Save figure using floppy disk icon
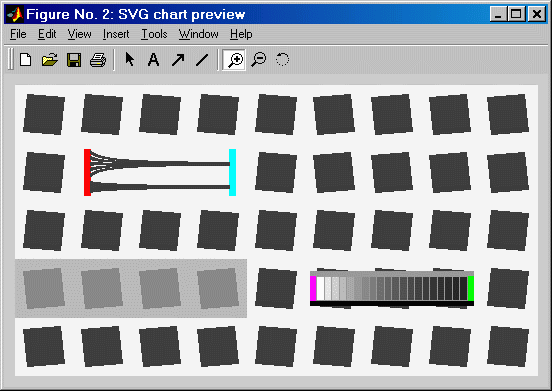552x391 pixels. click(x=74, y=60)
